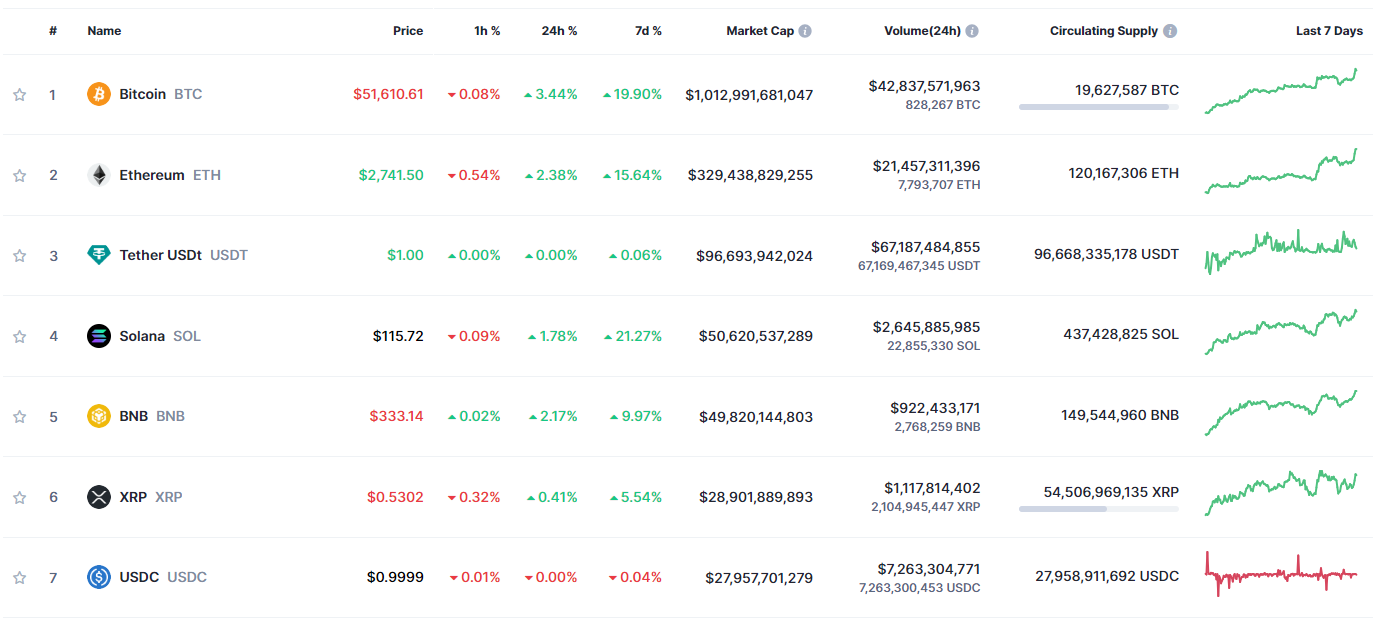Open USDC red 7-day sparkline chart
Image resolution: width=1379 pixels, height=624 pixels.
click(1281, 574)
